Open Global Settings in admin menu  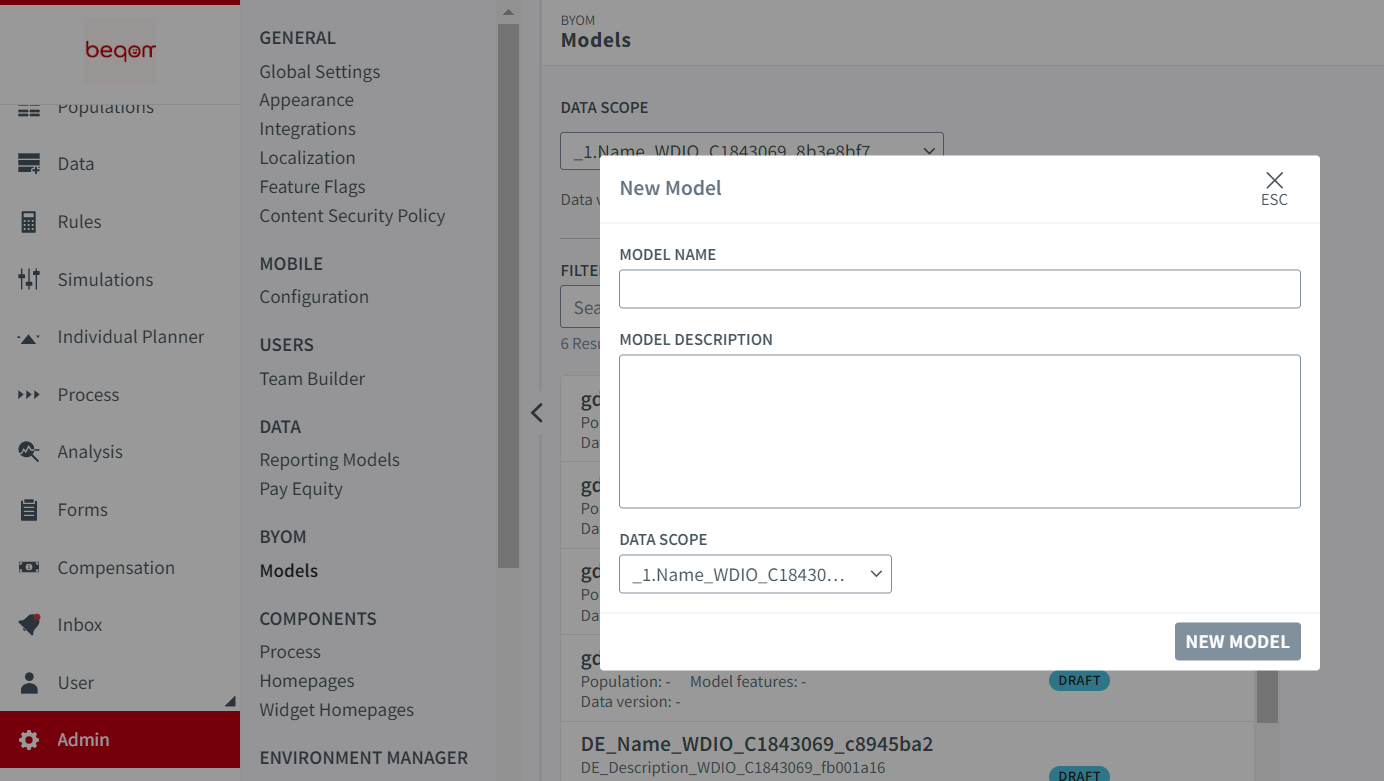(x=319, y=72)
